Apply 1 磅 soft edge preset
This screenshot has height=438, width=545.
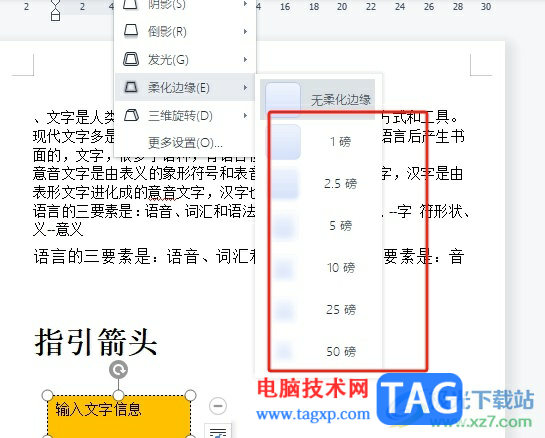tap(318, 142)
